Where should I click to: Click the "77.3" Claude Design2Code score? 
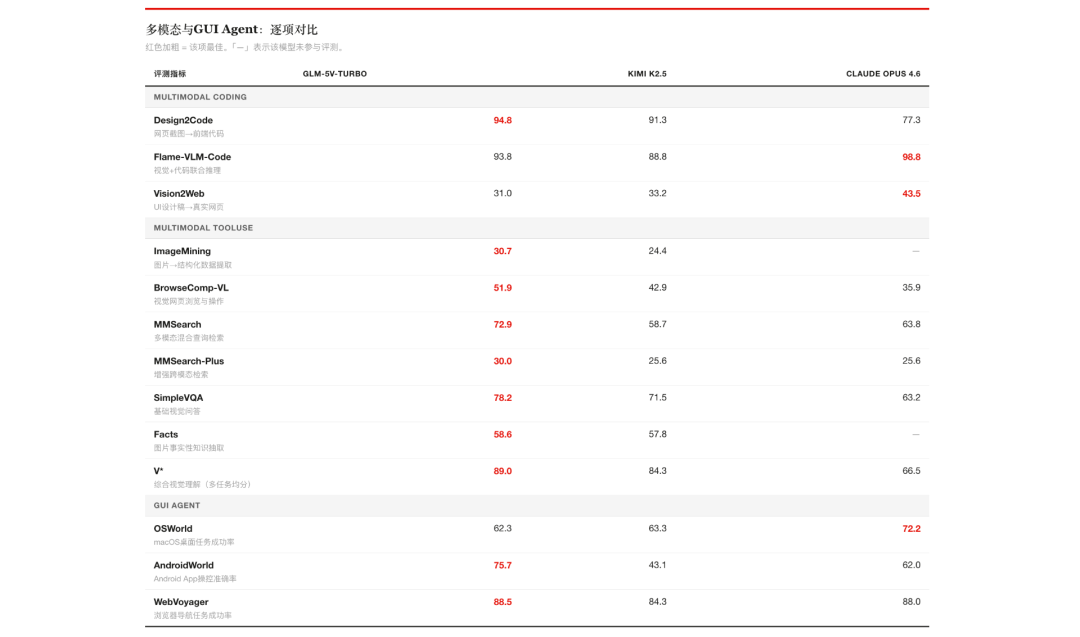click(x=911, y=120)
